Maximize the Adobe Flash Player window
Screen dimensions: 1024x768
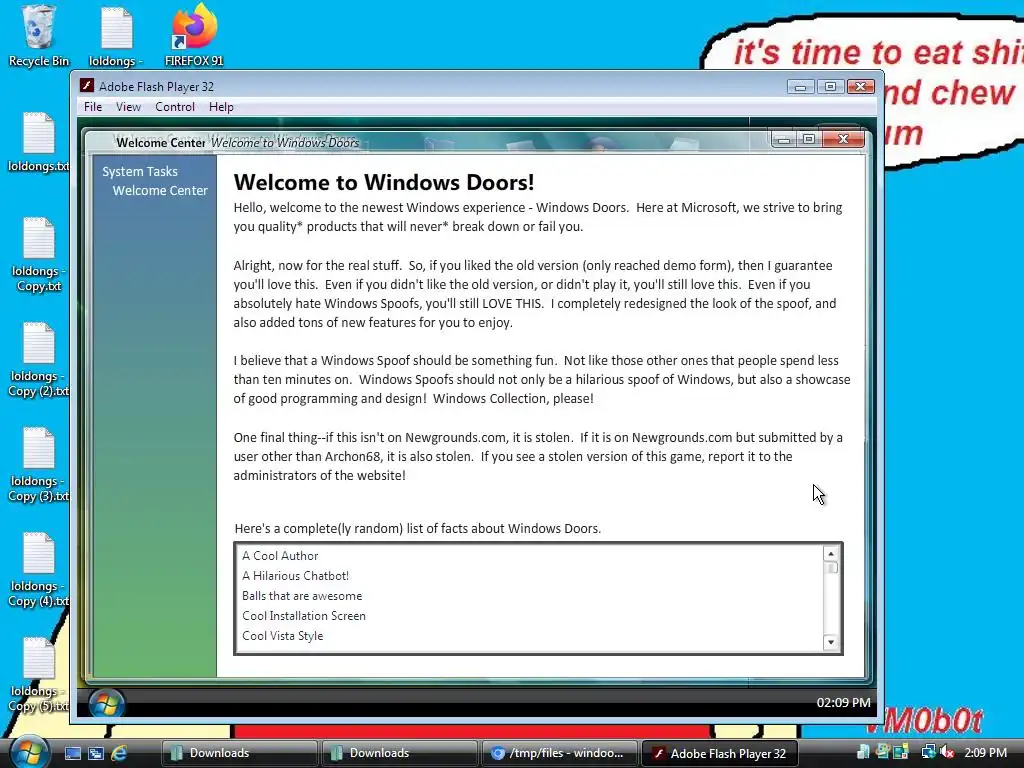(830, 87)
